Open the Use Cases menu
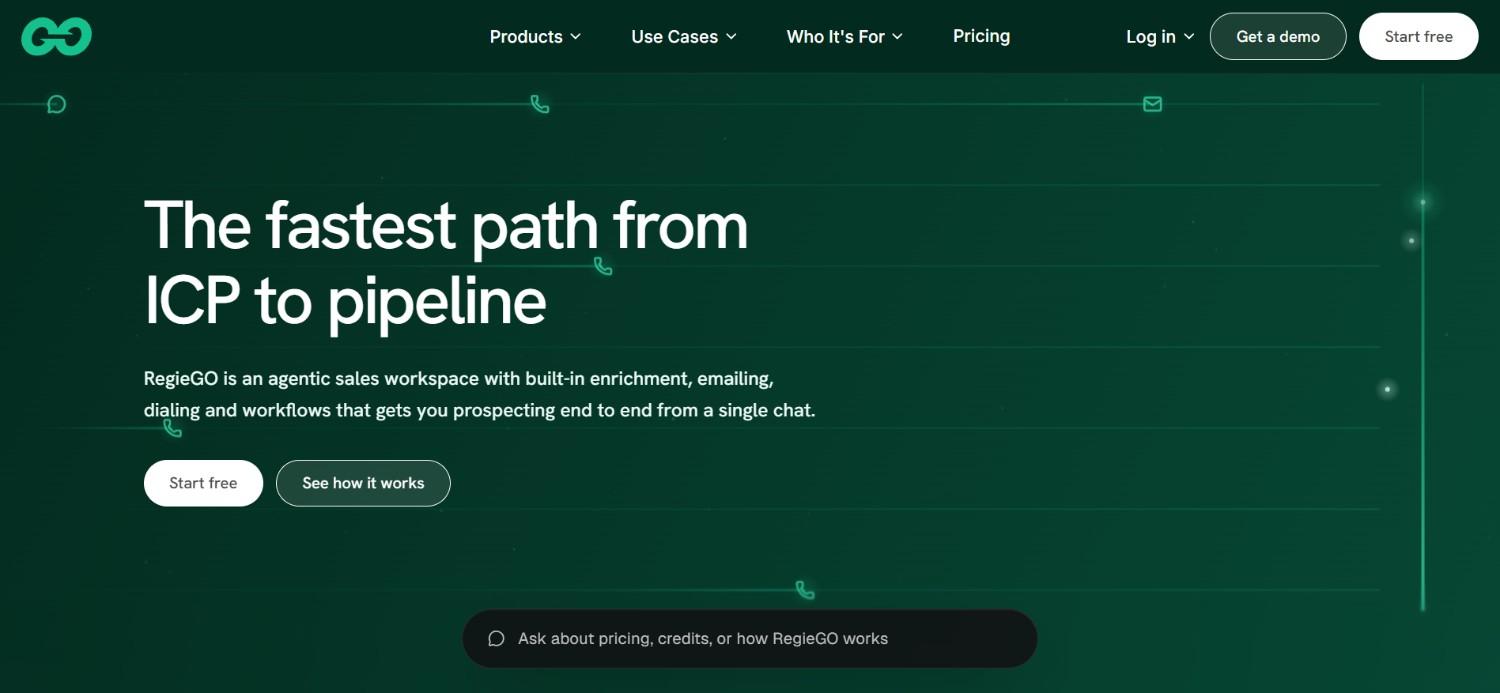The width and height of the screenshot is (1500, 693). 684,37
